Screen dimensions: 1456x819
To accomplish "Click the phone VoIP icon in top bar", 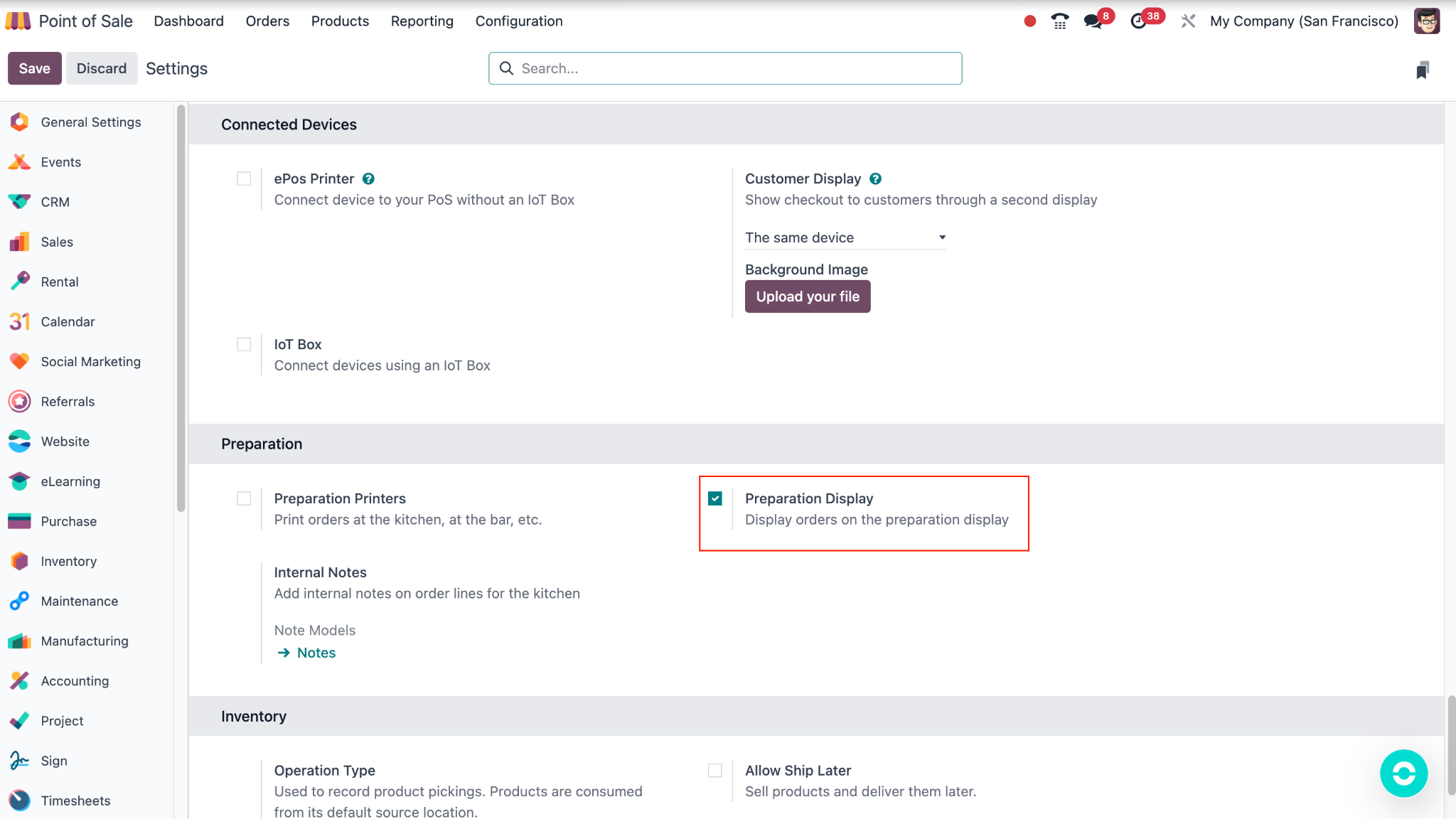I will [1059, 21].
